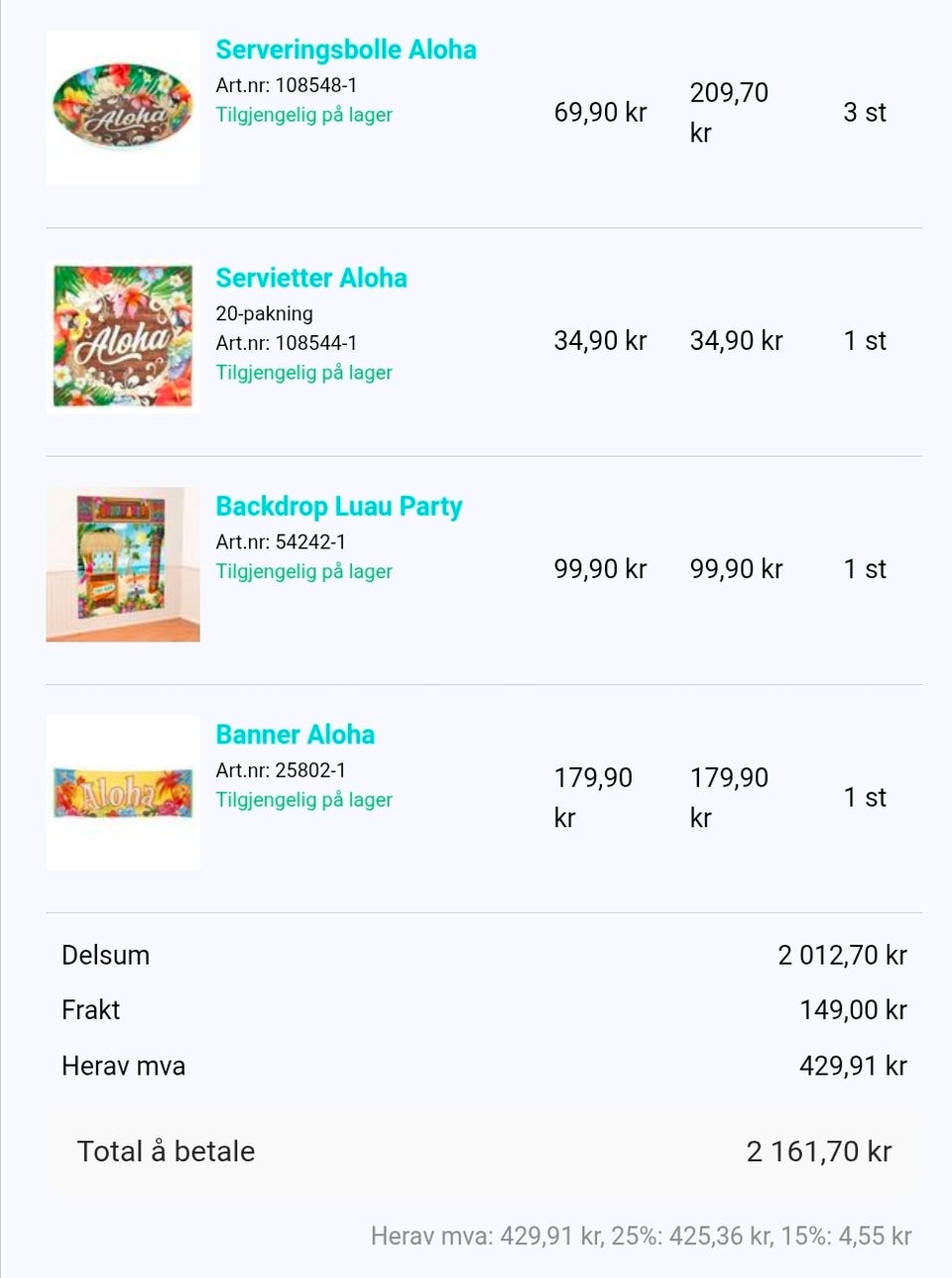Click the Serveringsbolle Aloha bowl thumbnail
952x1278 pixels.
123,107
